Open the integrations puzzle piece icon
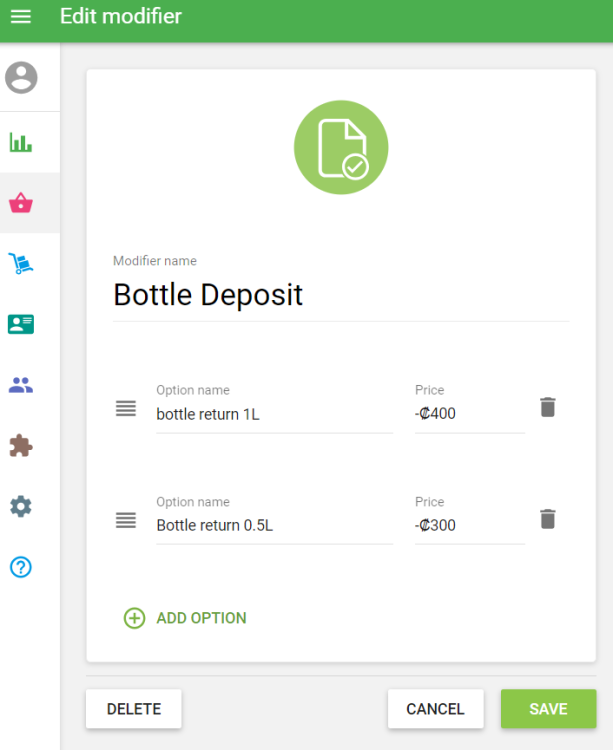 pyautogui.click(x=21, y=446)
